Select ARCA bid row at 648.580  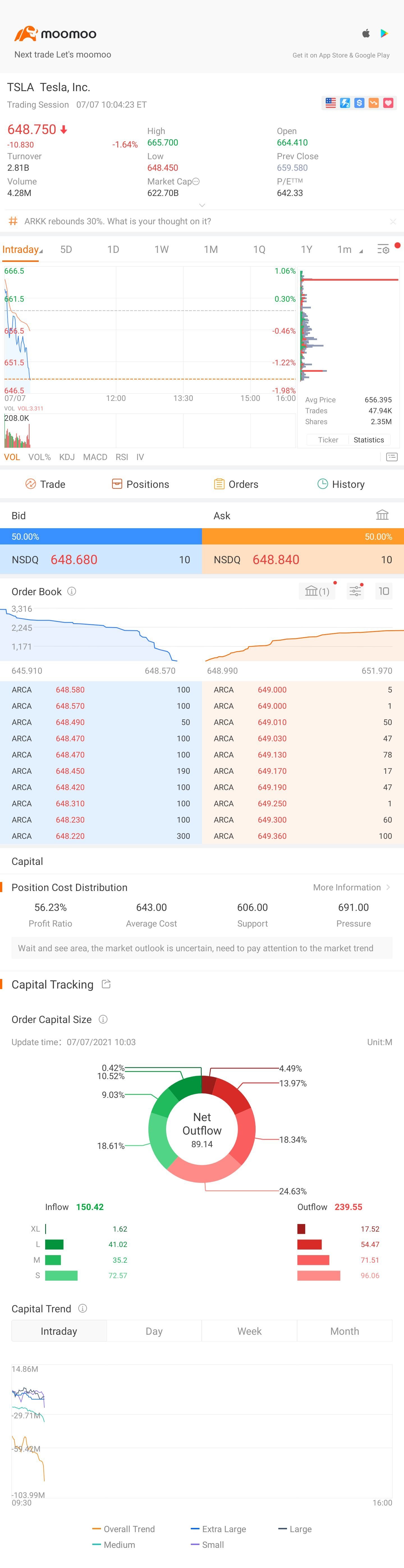click(101, 690)
